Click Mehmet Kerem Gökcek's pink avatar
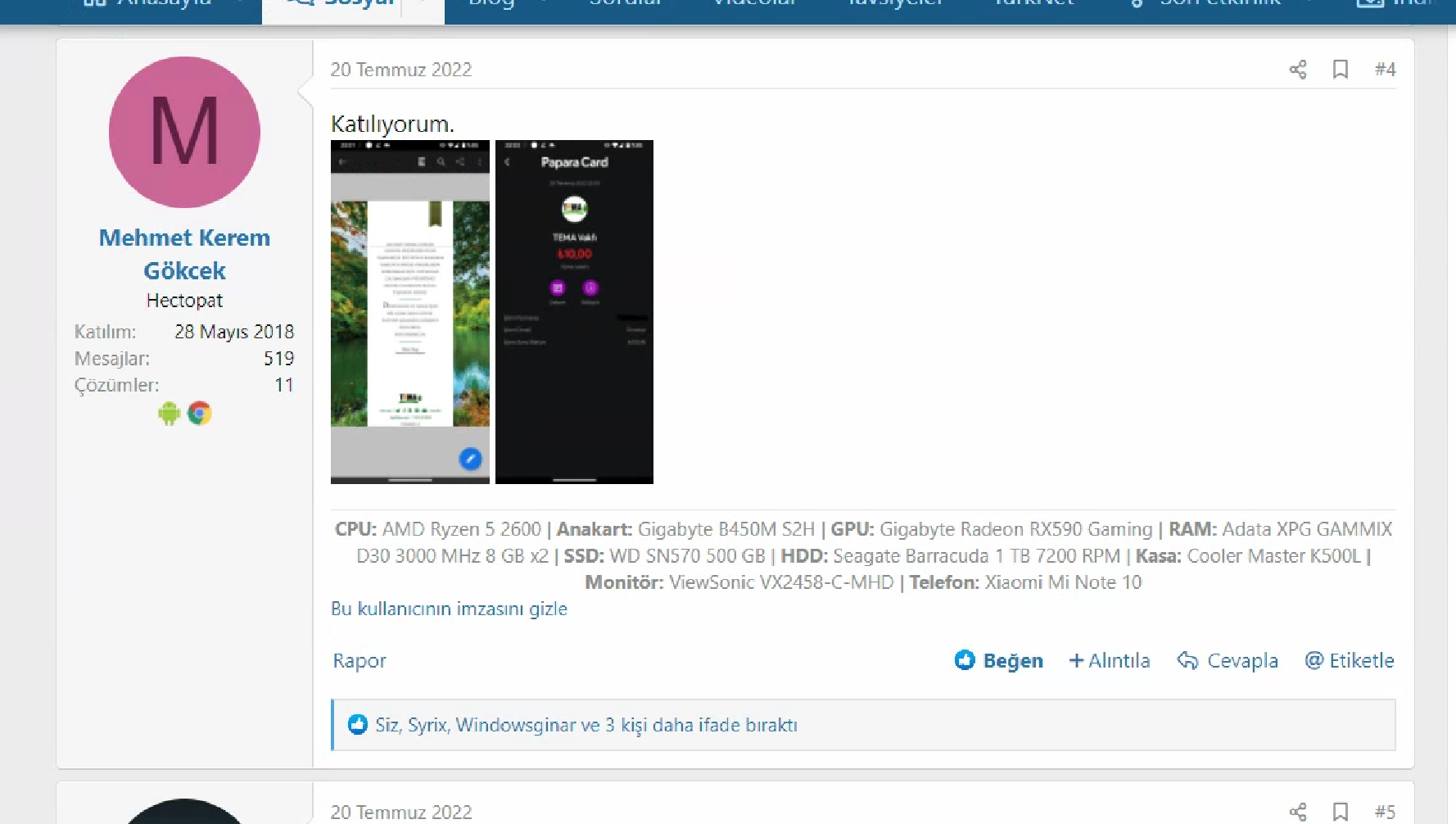Image resolution: width=1456 pixels, height=824 pixels. pyautogui.click(x=183, y=132)
